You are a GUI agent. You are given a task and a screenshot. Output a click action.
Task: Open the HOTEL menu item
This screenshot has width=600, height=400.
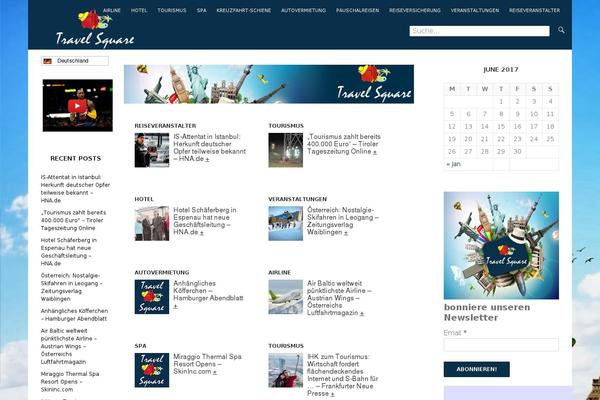(x=139, y=10)
